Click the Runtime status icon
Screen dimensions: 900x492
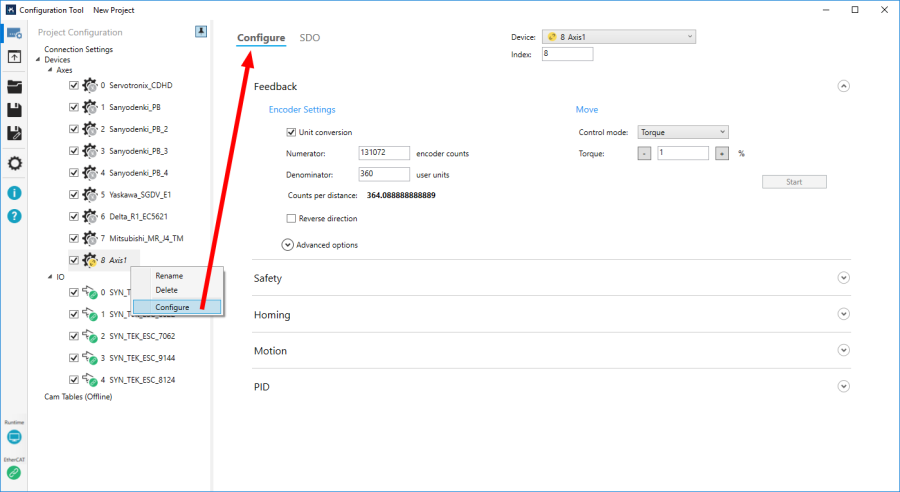click(14, 437)
